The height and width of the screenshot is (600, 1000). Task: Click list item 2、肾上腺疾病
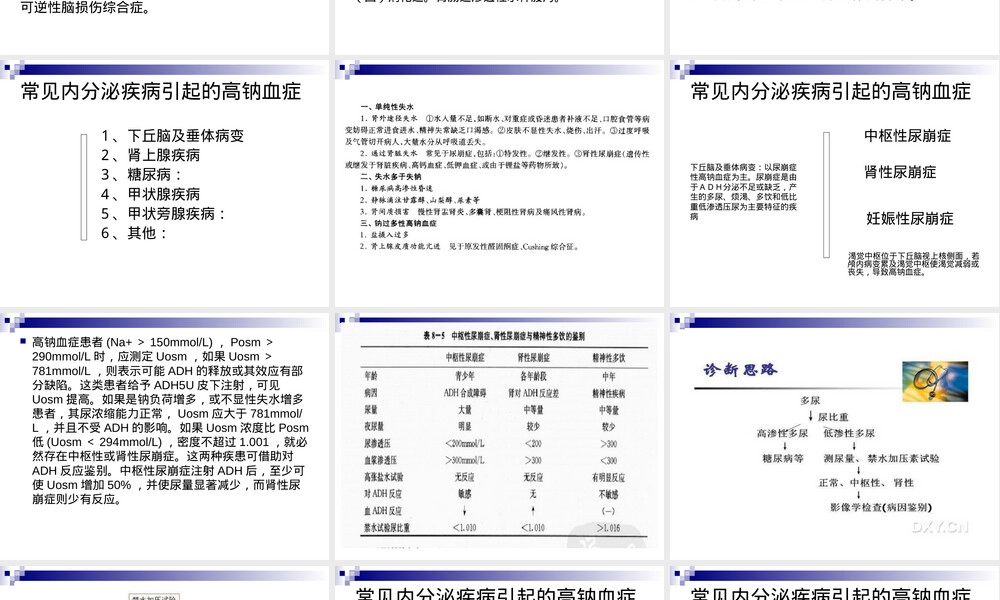pyautogui.click(x=151, y=155)
